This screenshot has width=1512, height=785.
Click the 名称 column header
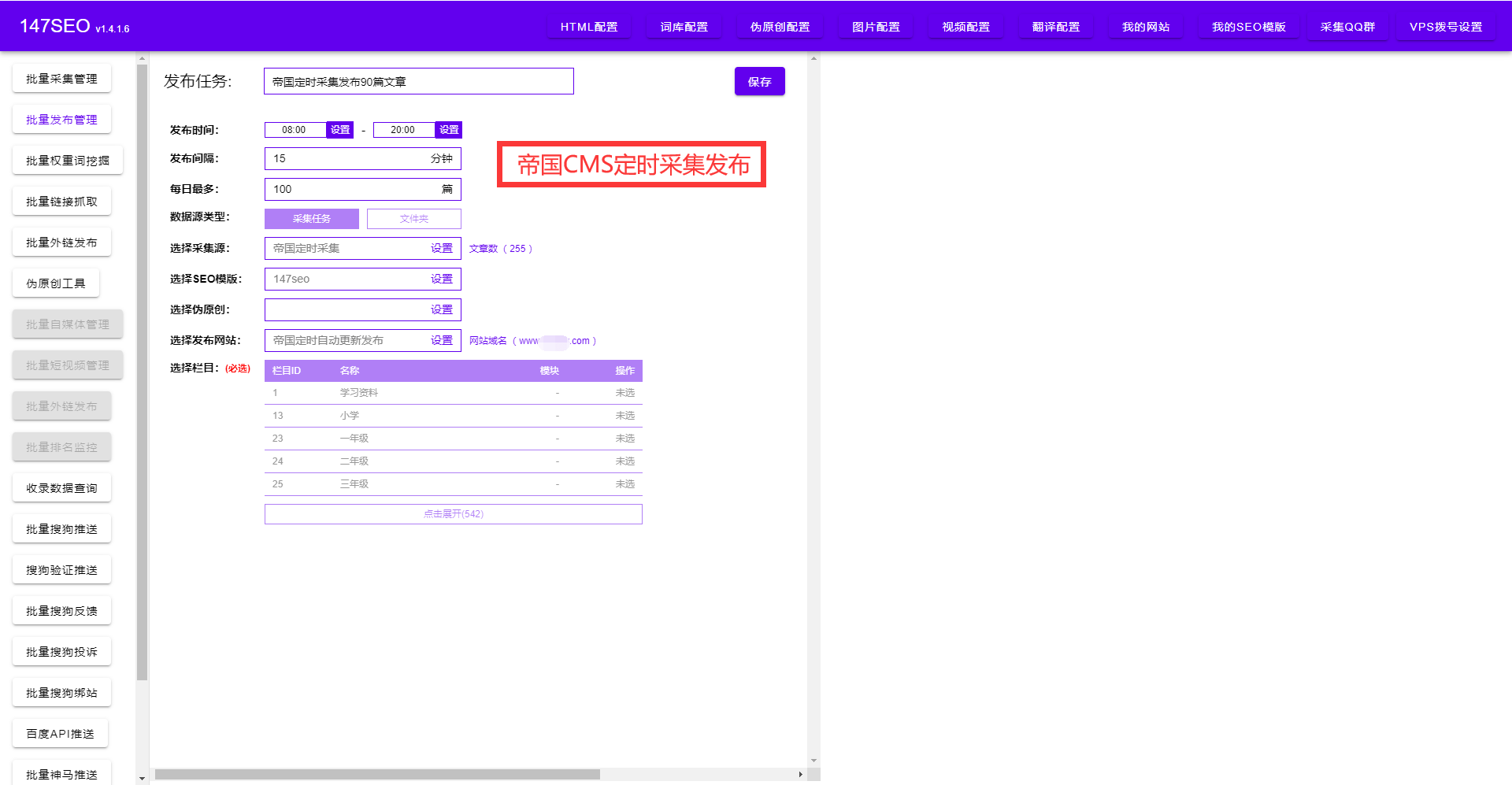pyautogui.click(x=350, y=371)
